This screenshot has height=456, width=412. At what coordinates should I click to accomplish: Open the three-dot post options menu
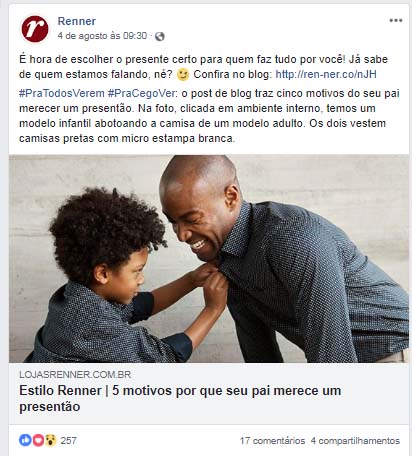(x=396, y=20)
